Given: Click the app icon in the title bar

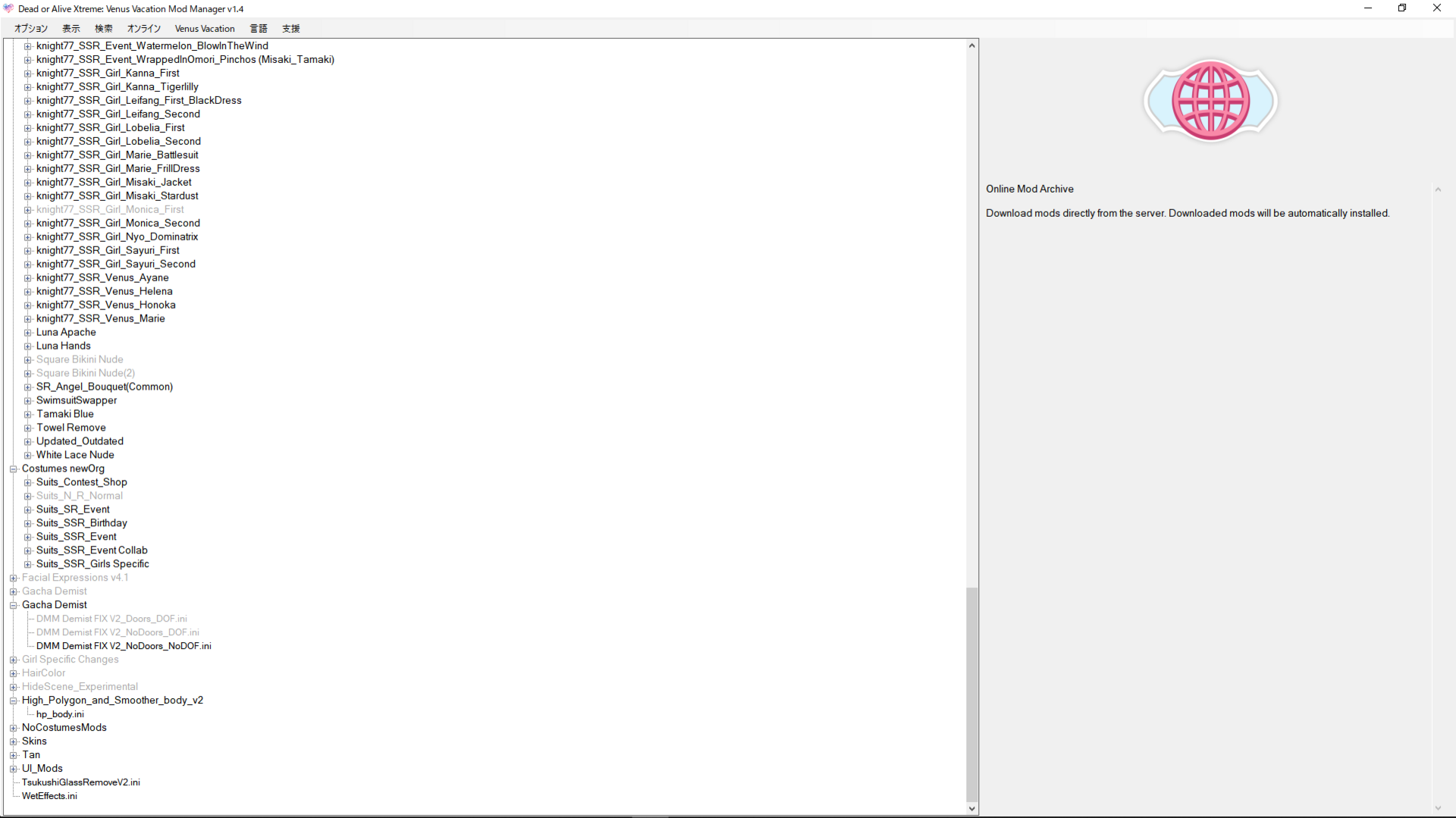Looking at the screenshot, I should tap(8, 8).
